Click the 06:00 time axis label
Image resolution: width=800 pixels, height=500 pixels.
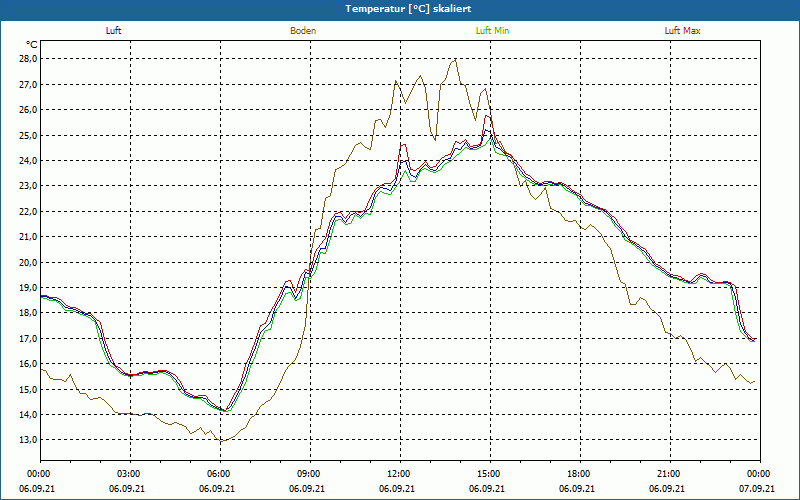click(x=220, y=474)
